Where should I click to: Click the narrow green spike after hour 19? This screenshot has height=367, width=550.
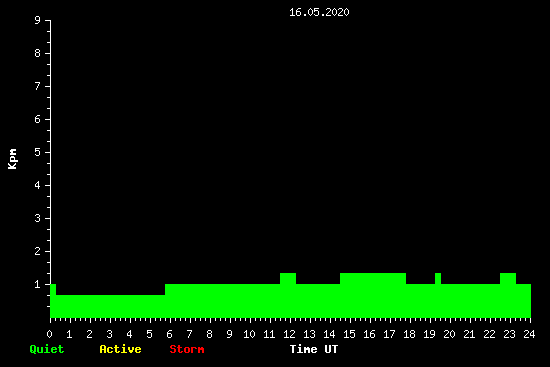(438, 278)
